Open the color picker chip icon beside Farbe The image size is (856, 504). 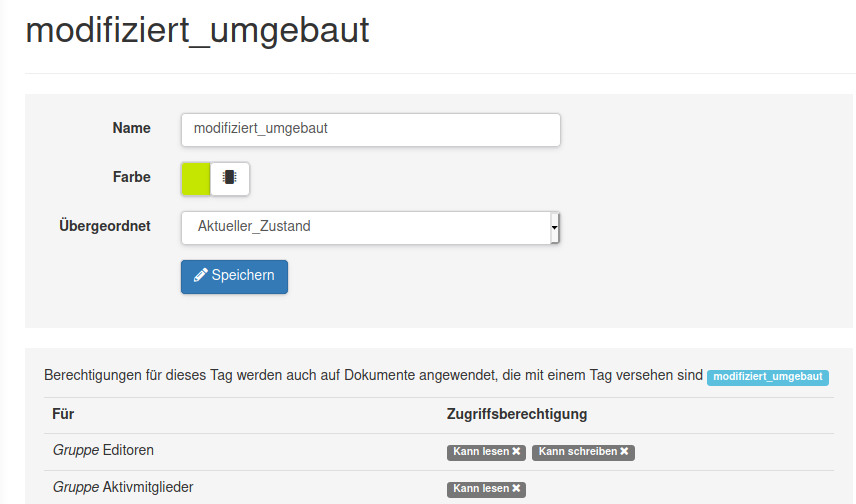(229, 177)
